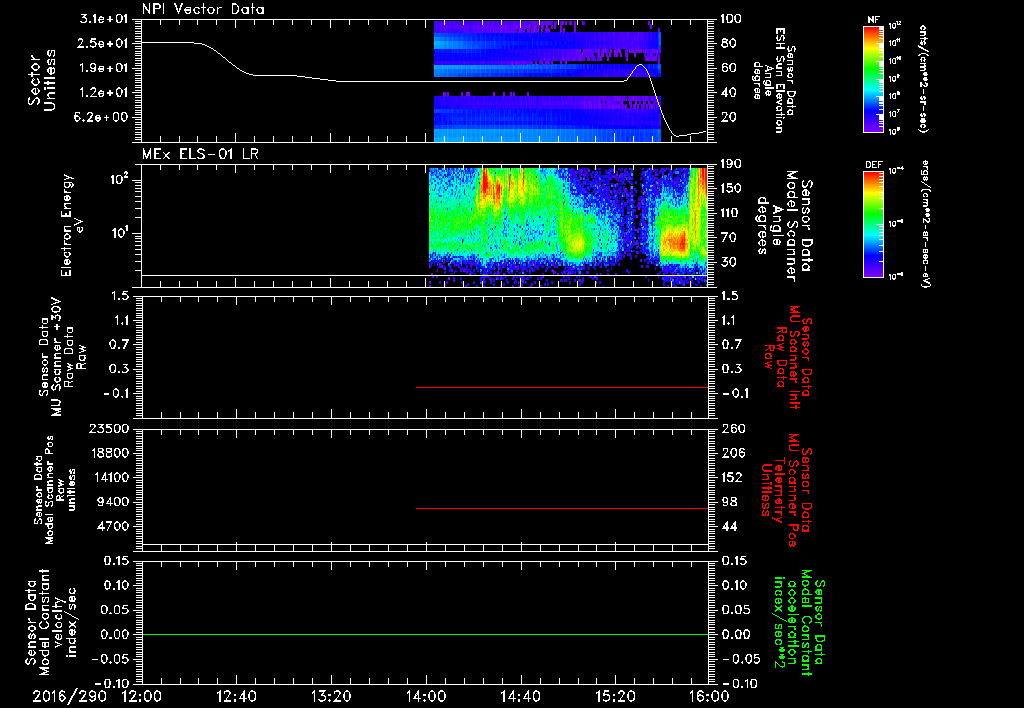Click the 14:40 time tick label
The height and width of the screenshot is (708, 1024).
520,696
